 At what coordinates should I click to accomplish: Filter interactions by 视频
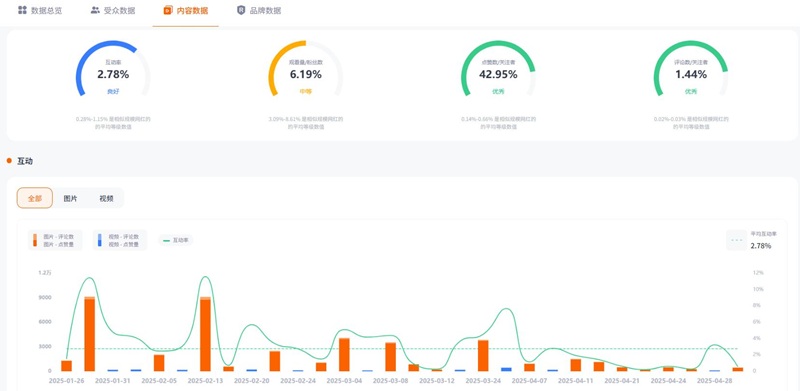click(x=106, y=198)
